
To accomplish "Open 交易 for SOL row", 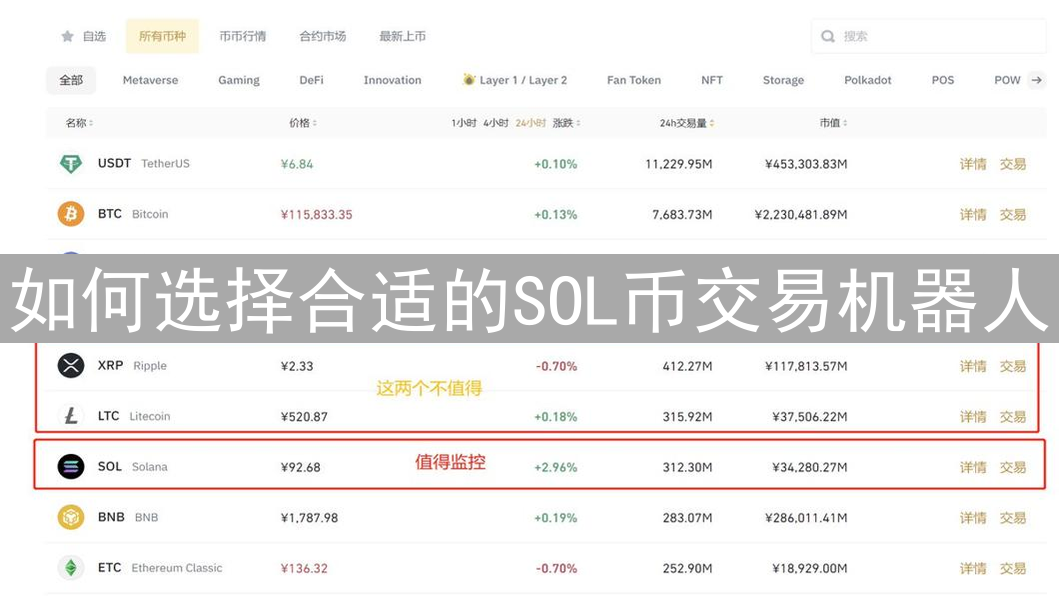I will click(x=1013, y=468).
